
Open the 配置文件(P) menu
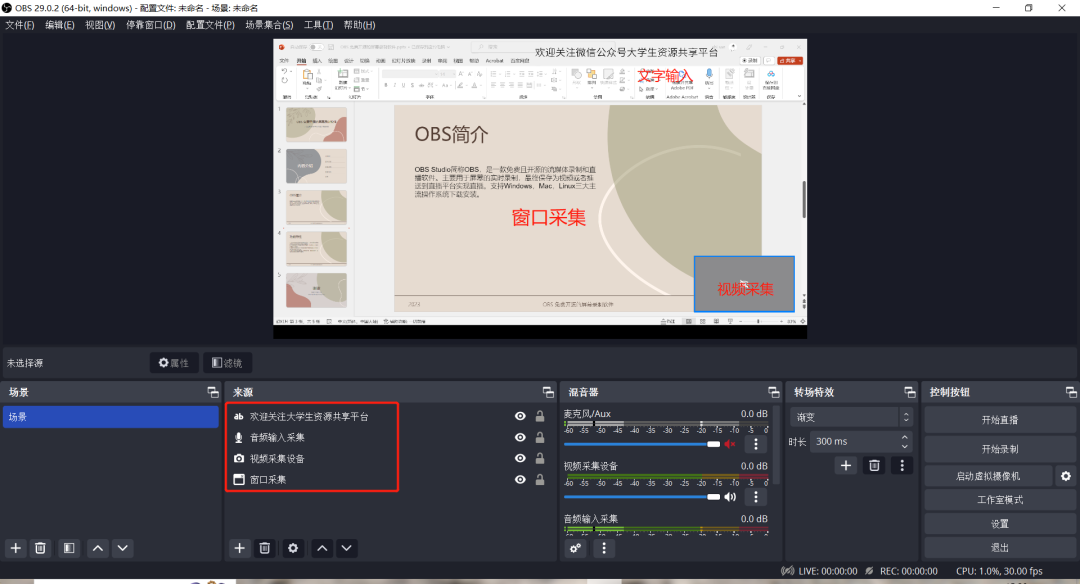[x=210, y=25]
